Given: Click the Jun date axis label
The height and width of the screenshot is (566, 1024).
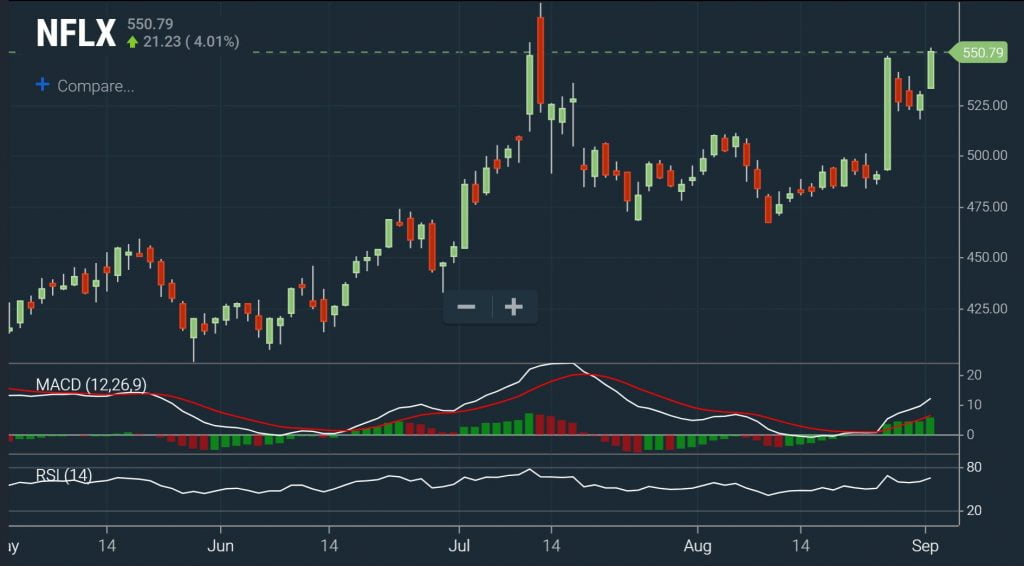Looking at the screenshot, I should tap(220, 546).
